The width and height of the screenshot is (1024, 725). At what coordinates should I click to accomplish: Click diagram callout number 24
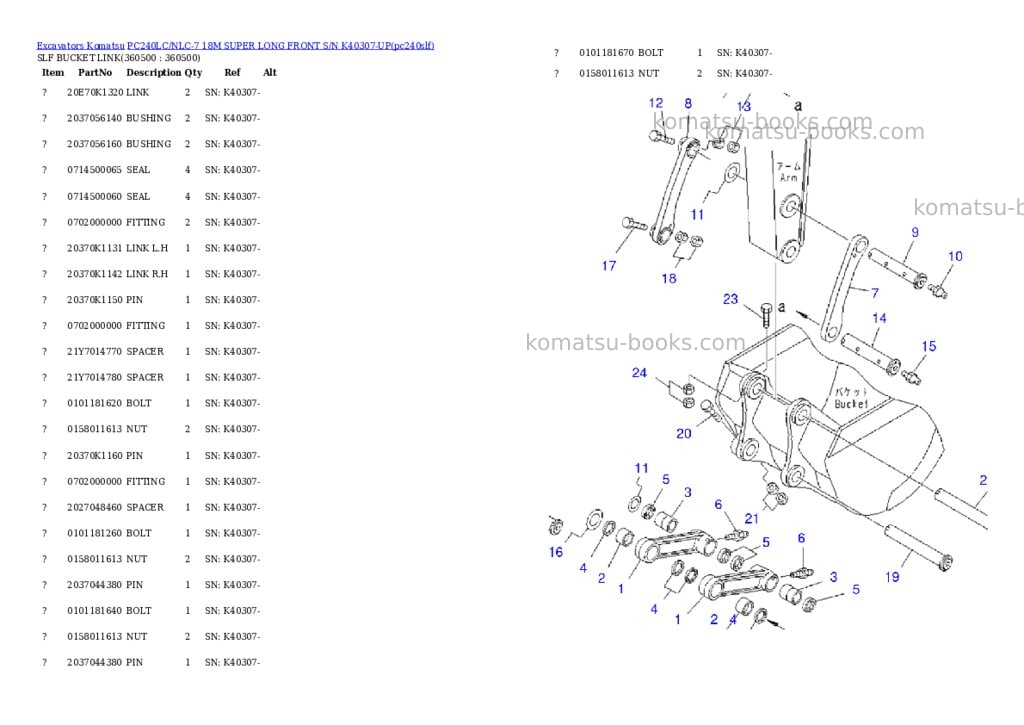tap(639, 373)
